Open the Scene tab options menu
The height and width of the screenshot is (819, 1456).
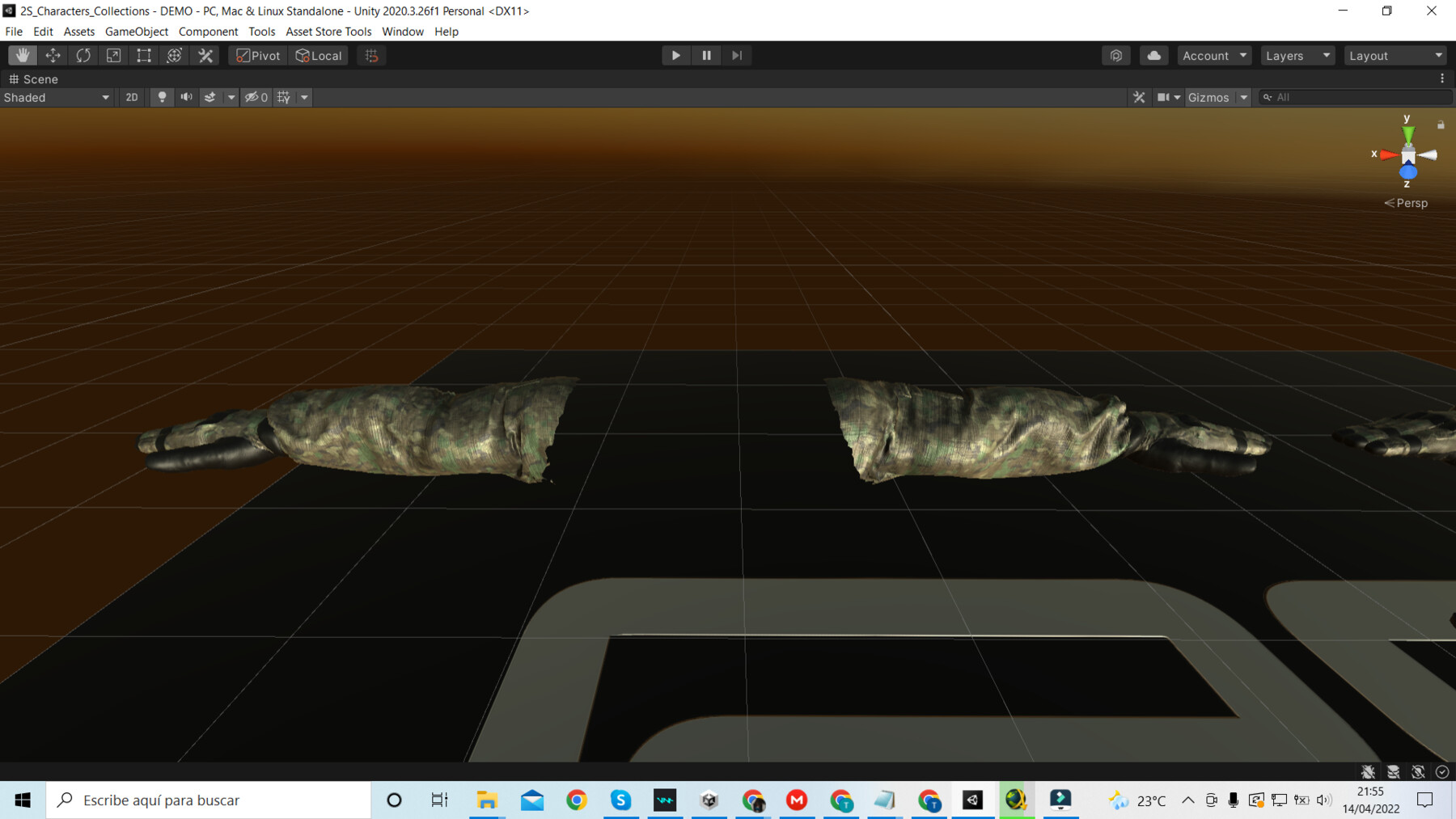pos(1442,78)
